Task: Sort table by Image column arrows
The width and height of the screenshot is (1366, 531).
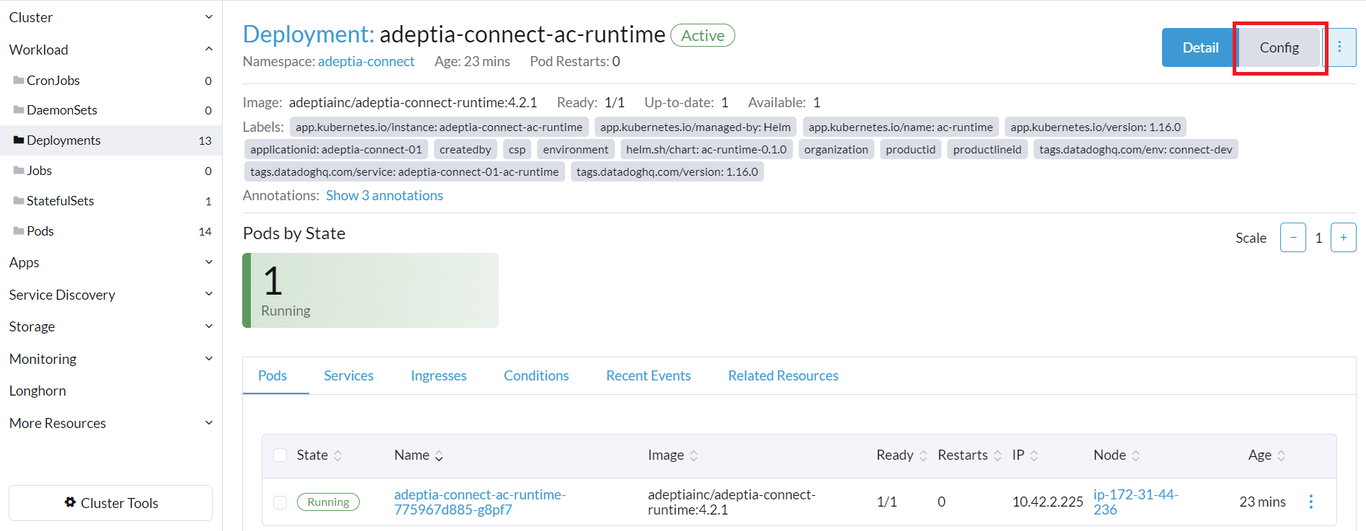Action: (x=694, y=455)
